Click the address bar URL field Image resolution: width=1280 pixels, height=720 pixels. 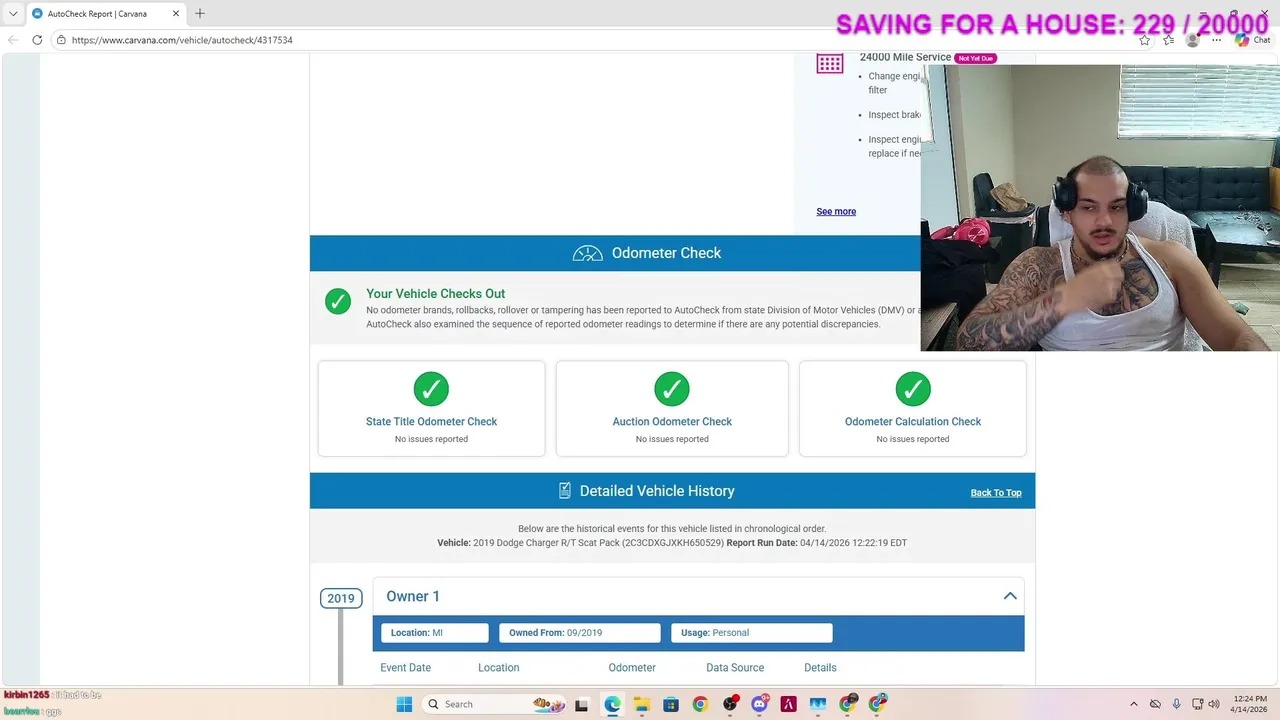point(600,40)
